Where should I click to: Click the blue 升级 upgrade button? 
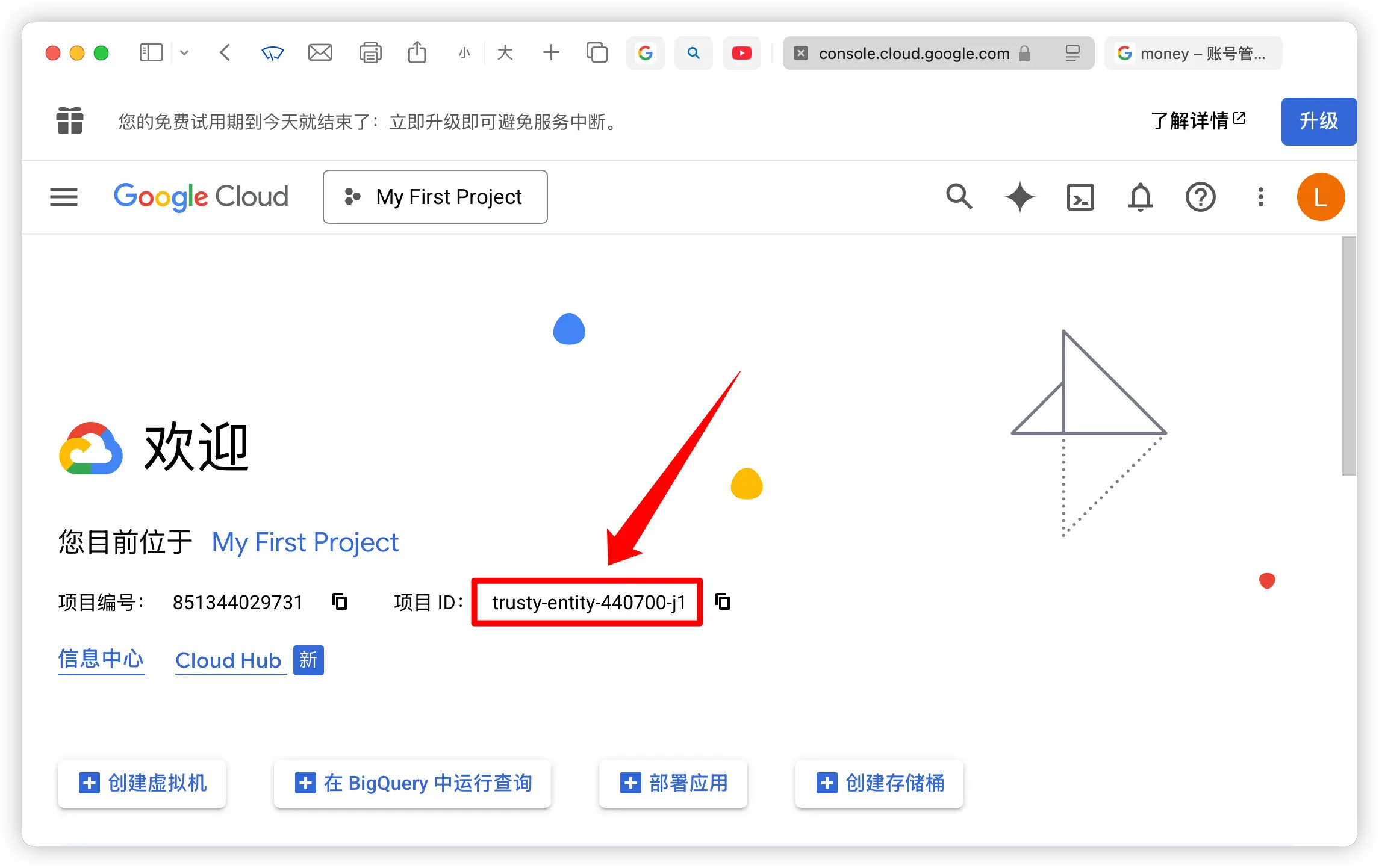point(1319,121)
